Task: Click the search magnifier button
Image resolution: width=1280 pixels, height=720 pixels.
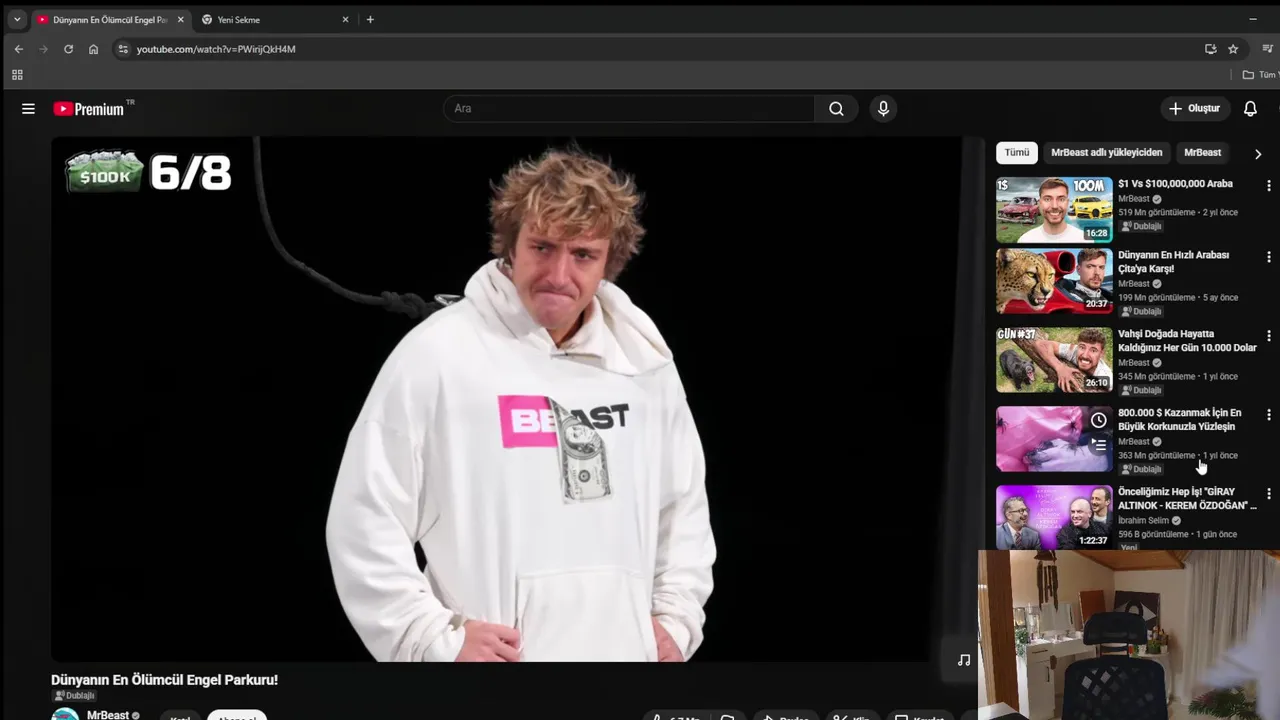Action: pyautogui.click(x=836, y=109)
